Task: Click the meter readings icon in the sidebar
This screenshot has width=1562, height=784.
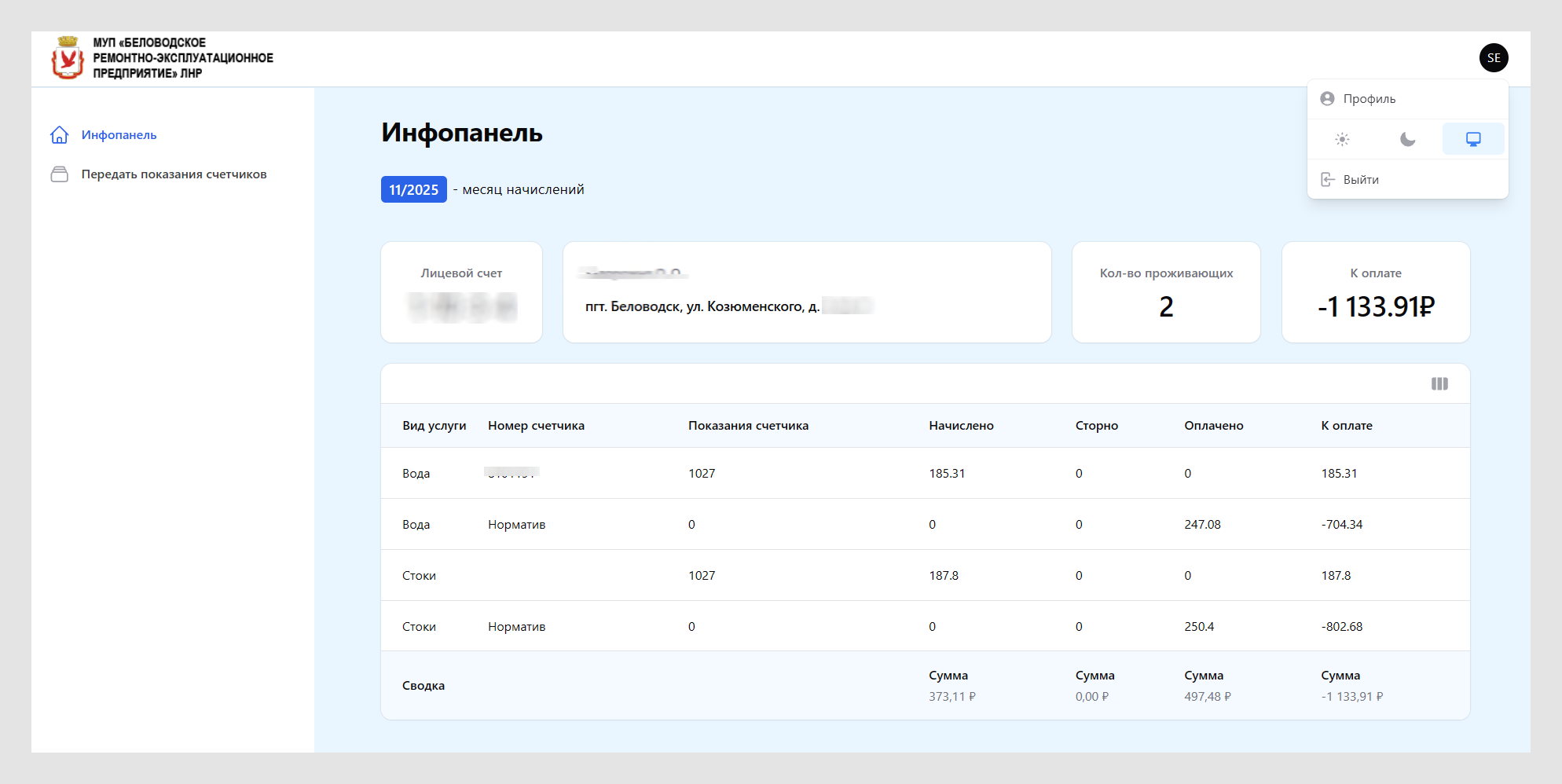Action: pyautogui.click(x=59, y=174)
